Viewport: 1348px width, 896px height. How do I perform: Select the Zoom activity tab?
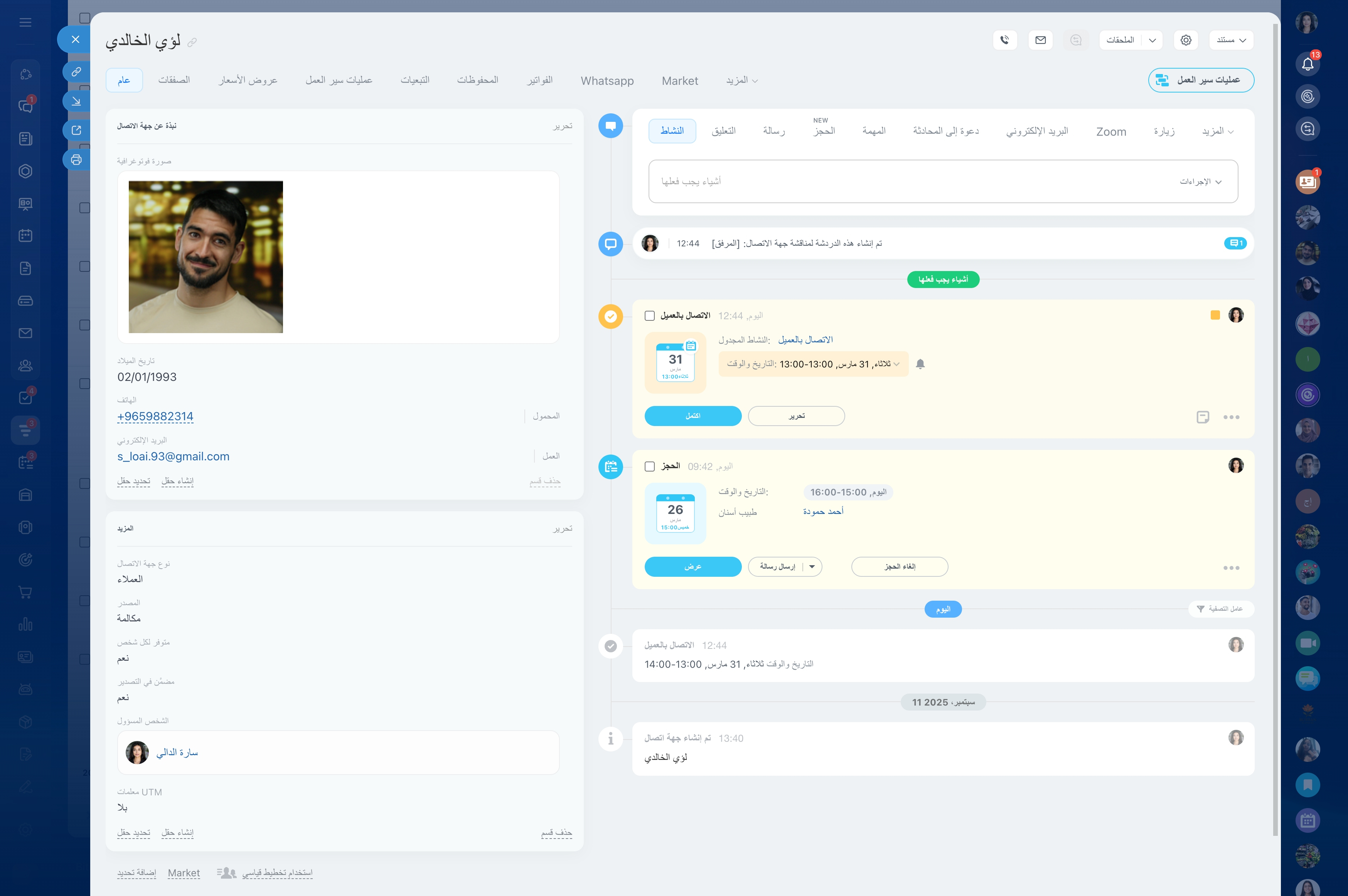point(1111,131)
